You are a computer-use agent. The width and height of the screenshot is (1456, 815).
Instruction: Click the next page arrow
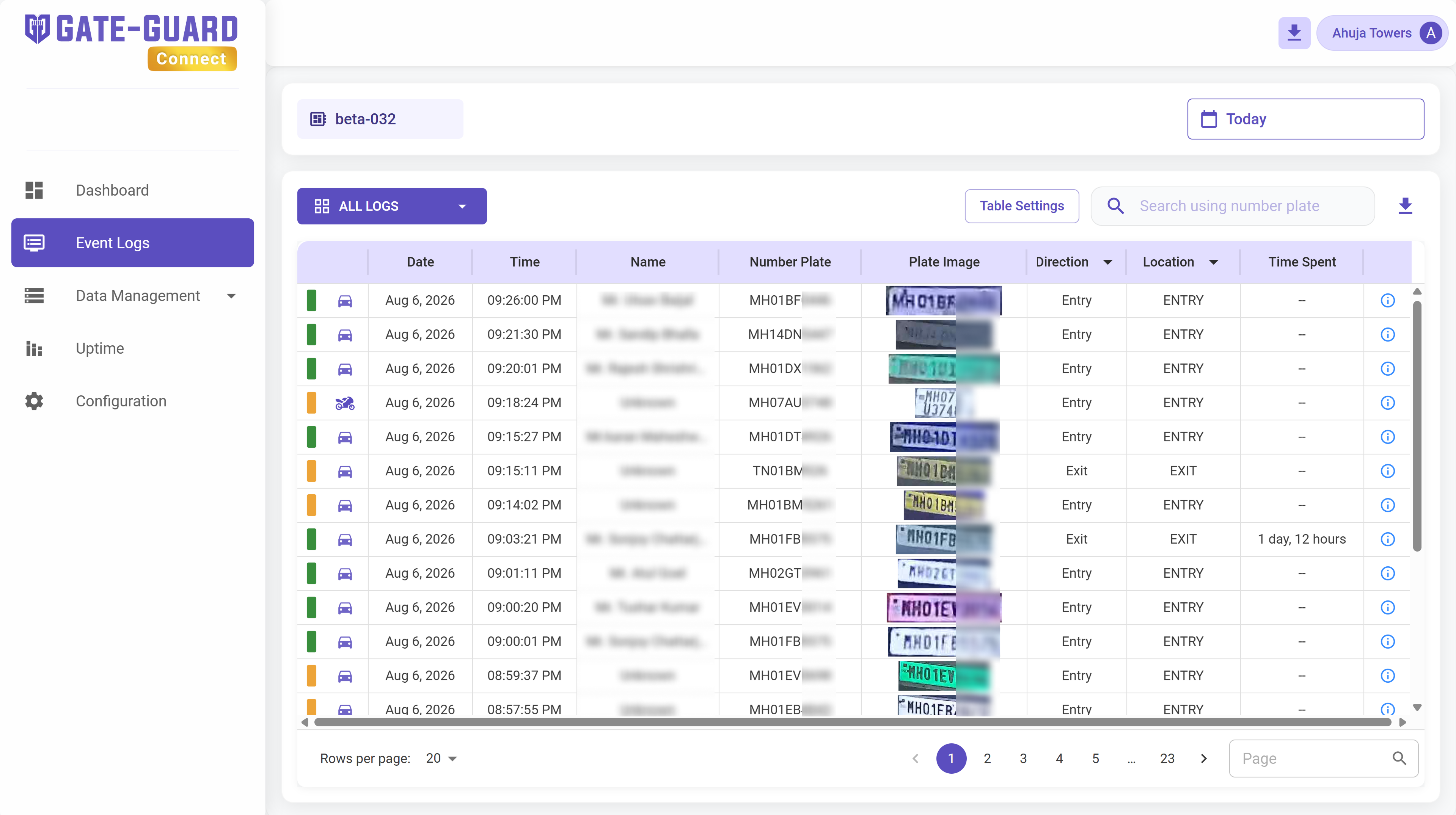point(1203,759)
